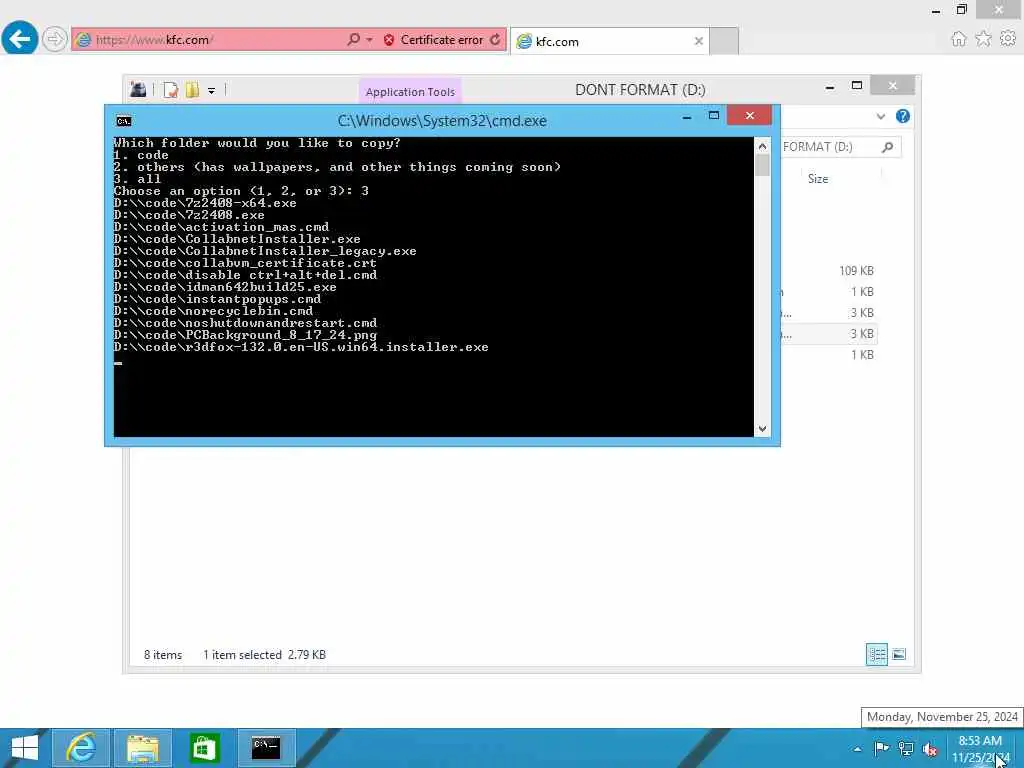The width and height of the screenshot is (1024, 768).
Task: Open a new browser tab
Action: pyautogui.click(x=724, y=41)
